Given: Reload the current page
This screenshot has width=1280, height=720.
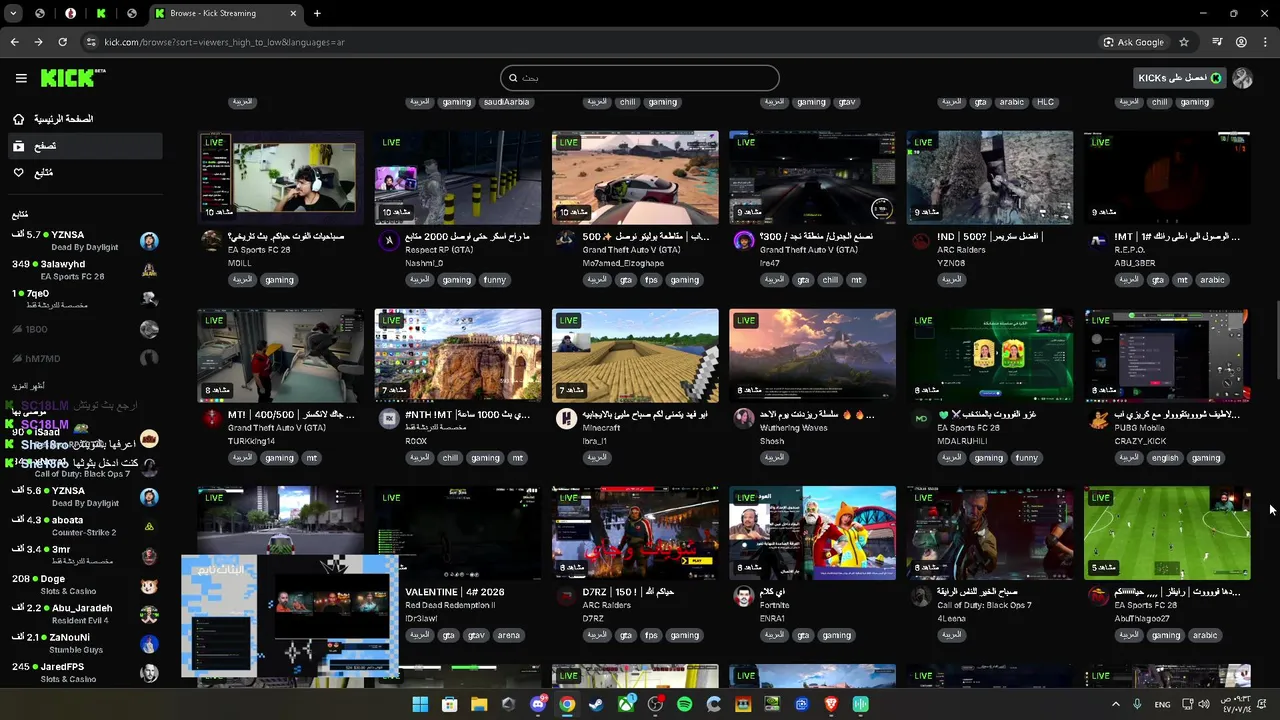Looking at the screenshot, I should click(62, 42).
